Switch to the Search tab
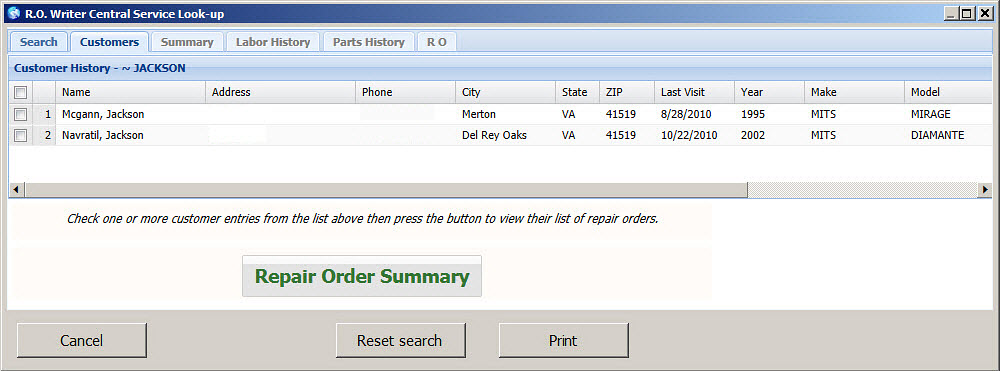The image size is (1000, 371). coord(39,42)
